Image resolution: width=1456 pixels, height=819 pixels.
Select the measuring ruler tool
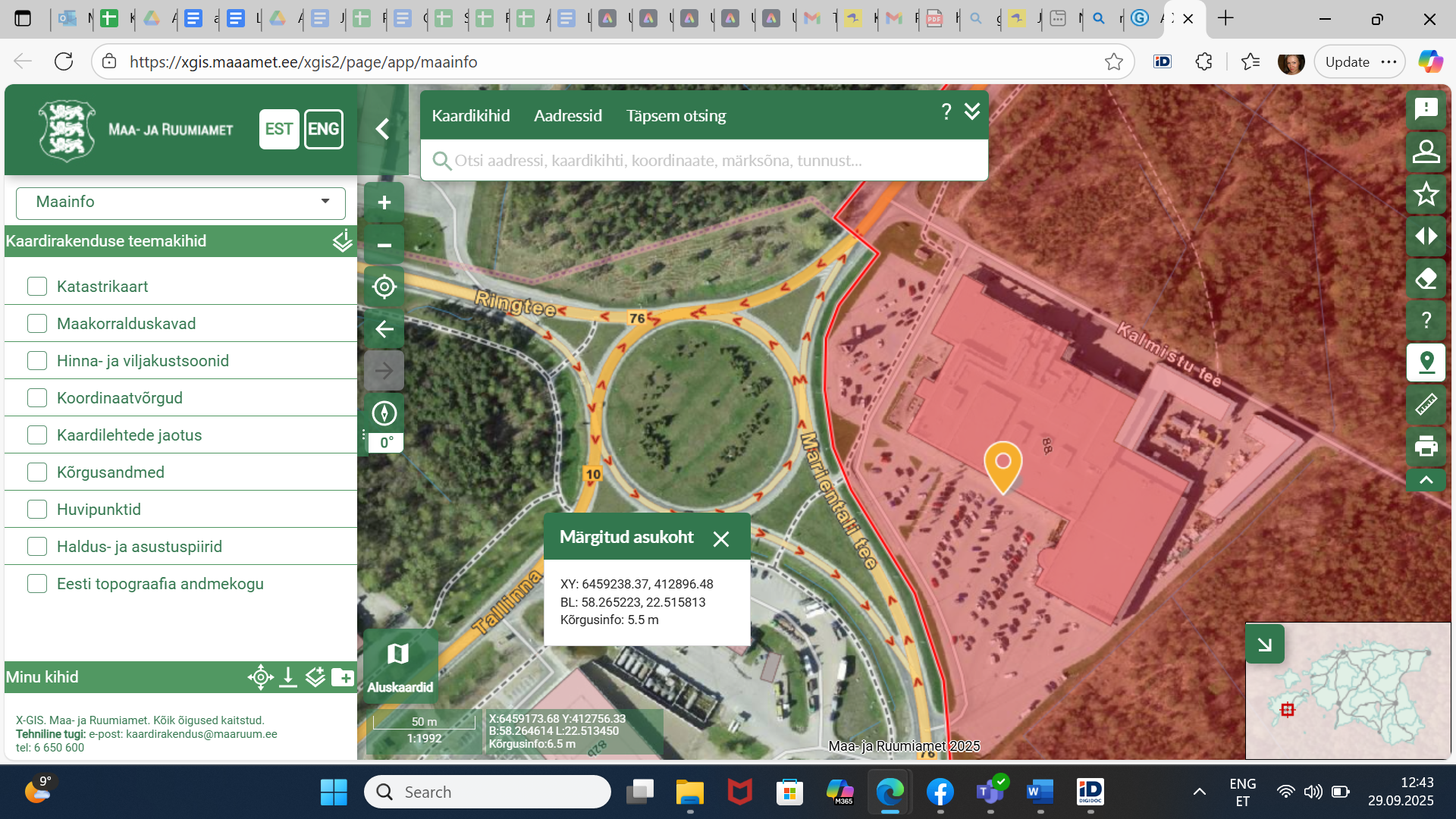[1426, 404]
